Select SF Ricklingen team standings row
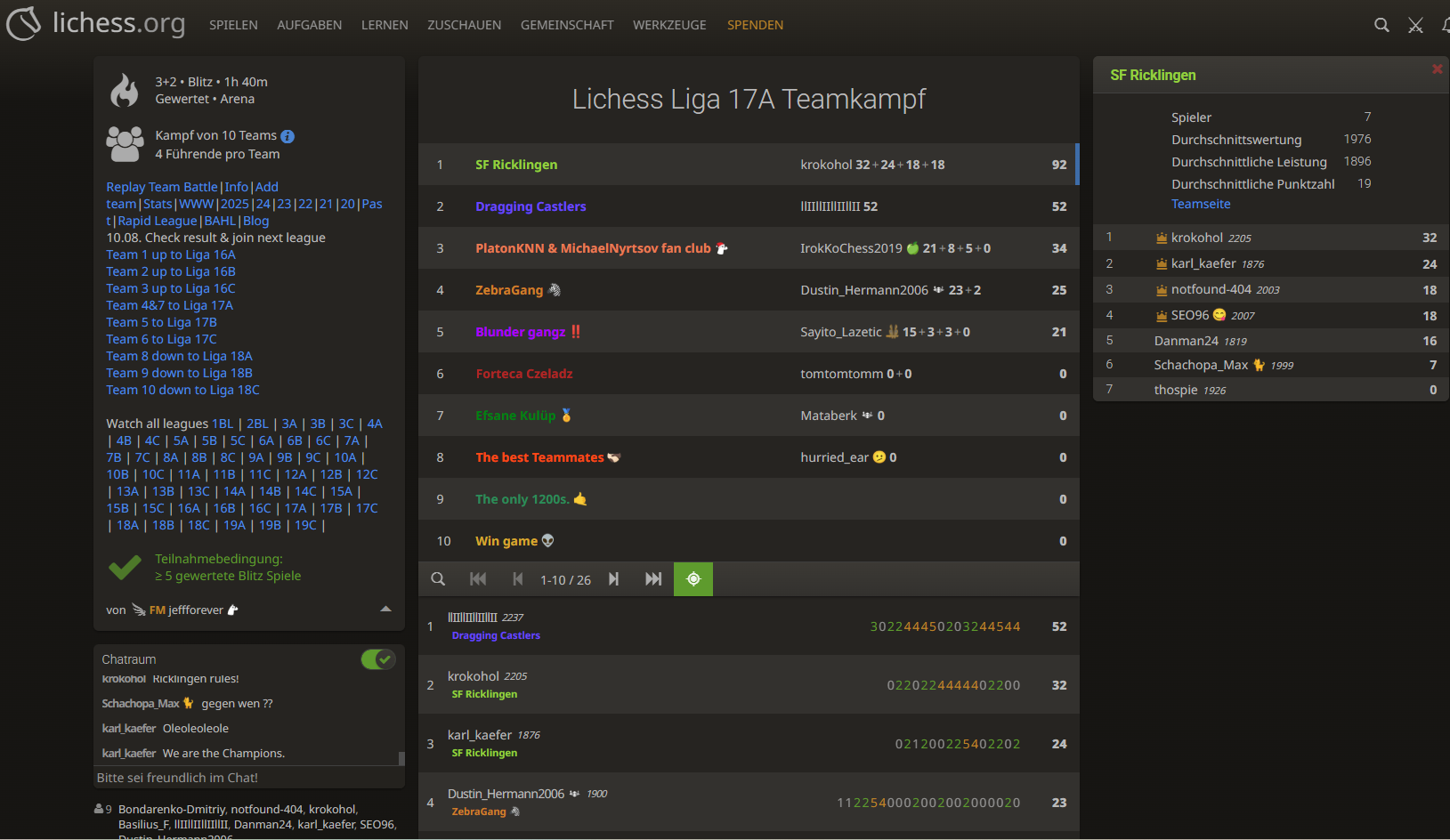1450x840 pixels. click(x=749, y=165)
